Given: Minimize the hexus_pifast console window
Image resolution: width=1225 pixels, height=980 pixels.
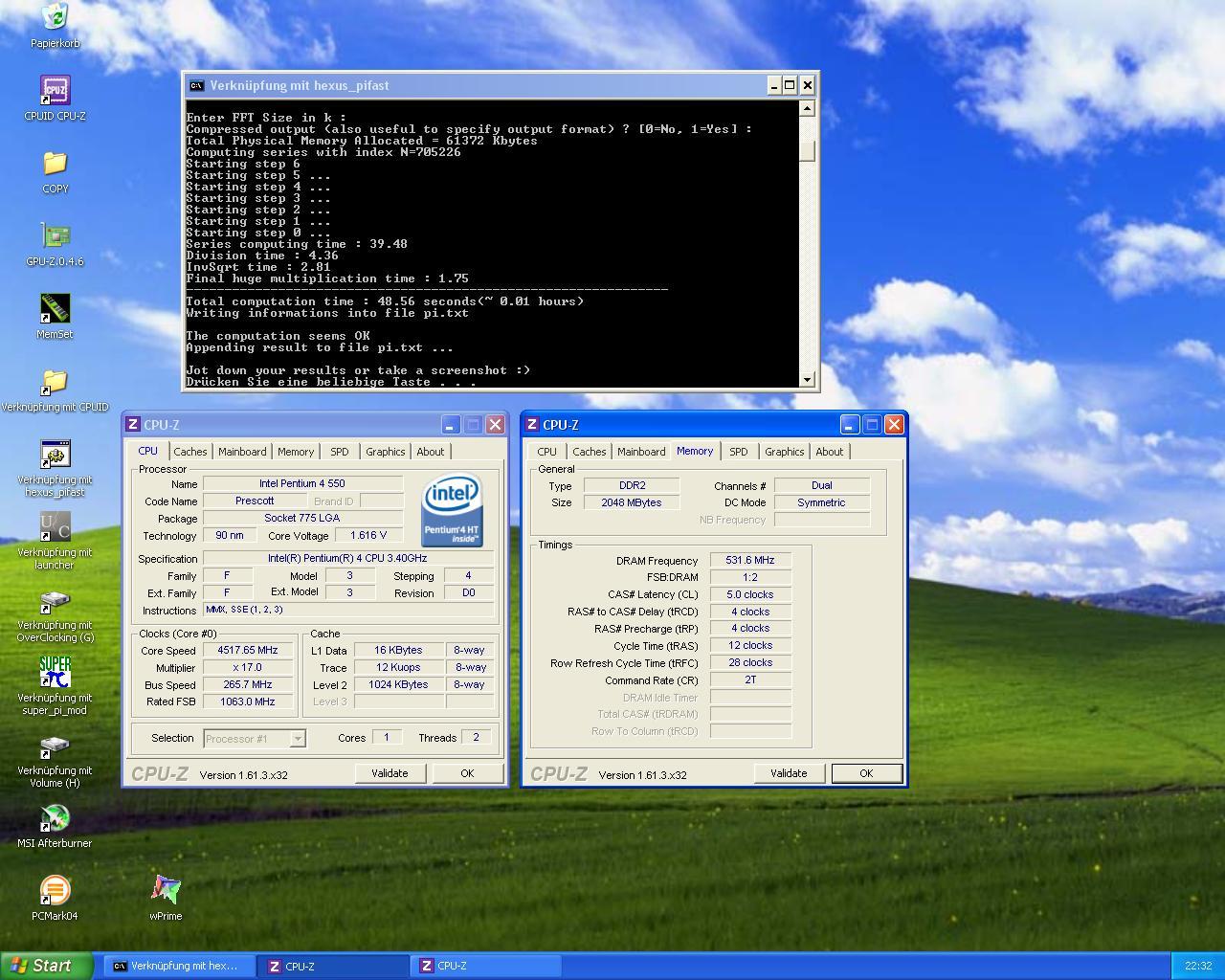Looking at the screenshot, I should tap(773, 85).
